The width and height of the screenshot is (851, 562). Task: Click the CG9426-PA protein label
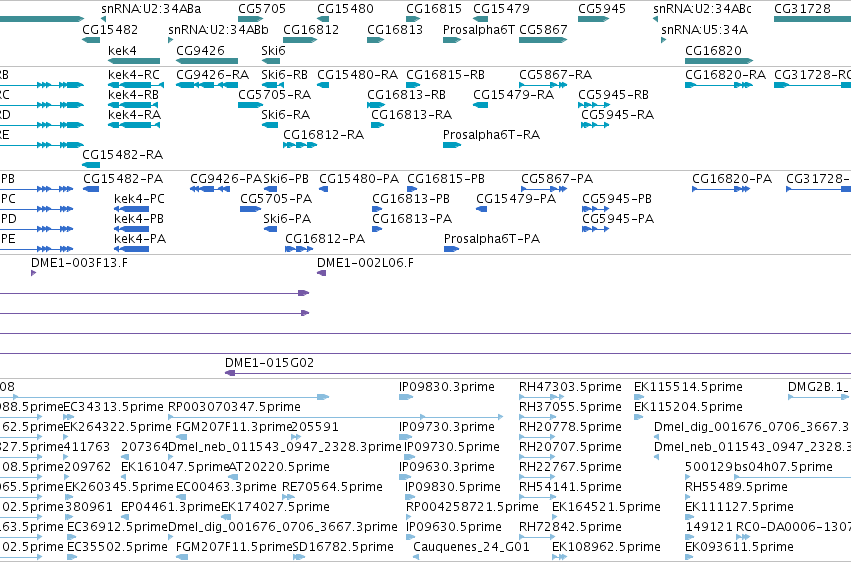[226, 178]
